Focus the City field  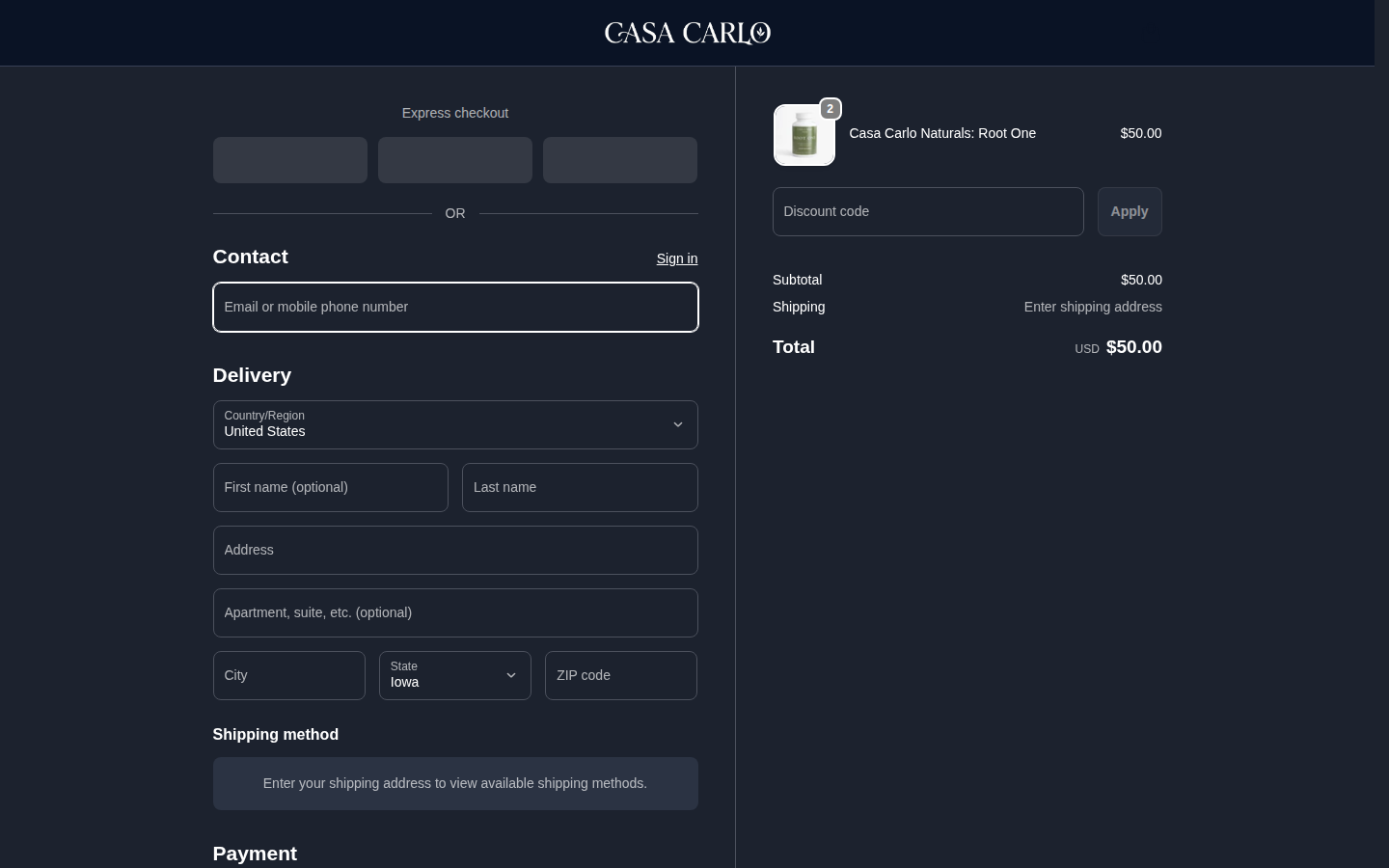click(289, 675)
